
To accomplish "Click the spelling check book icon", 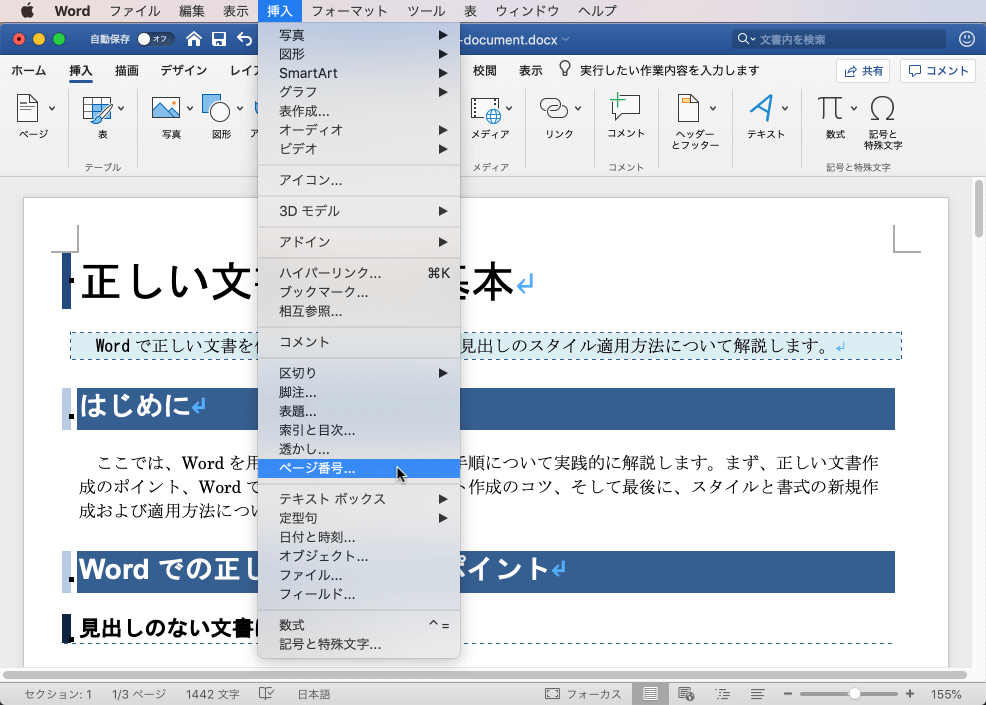I will point(267,694).
